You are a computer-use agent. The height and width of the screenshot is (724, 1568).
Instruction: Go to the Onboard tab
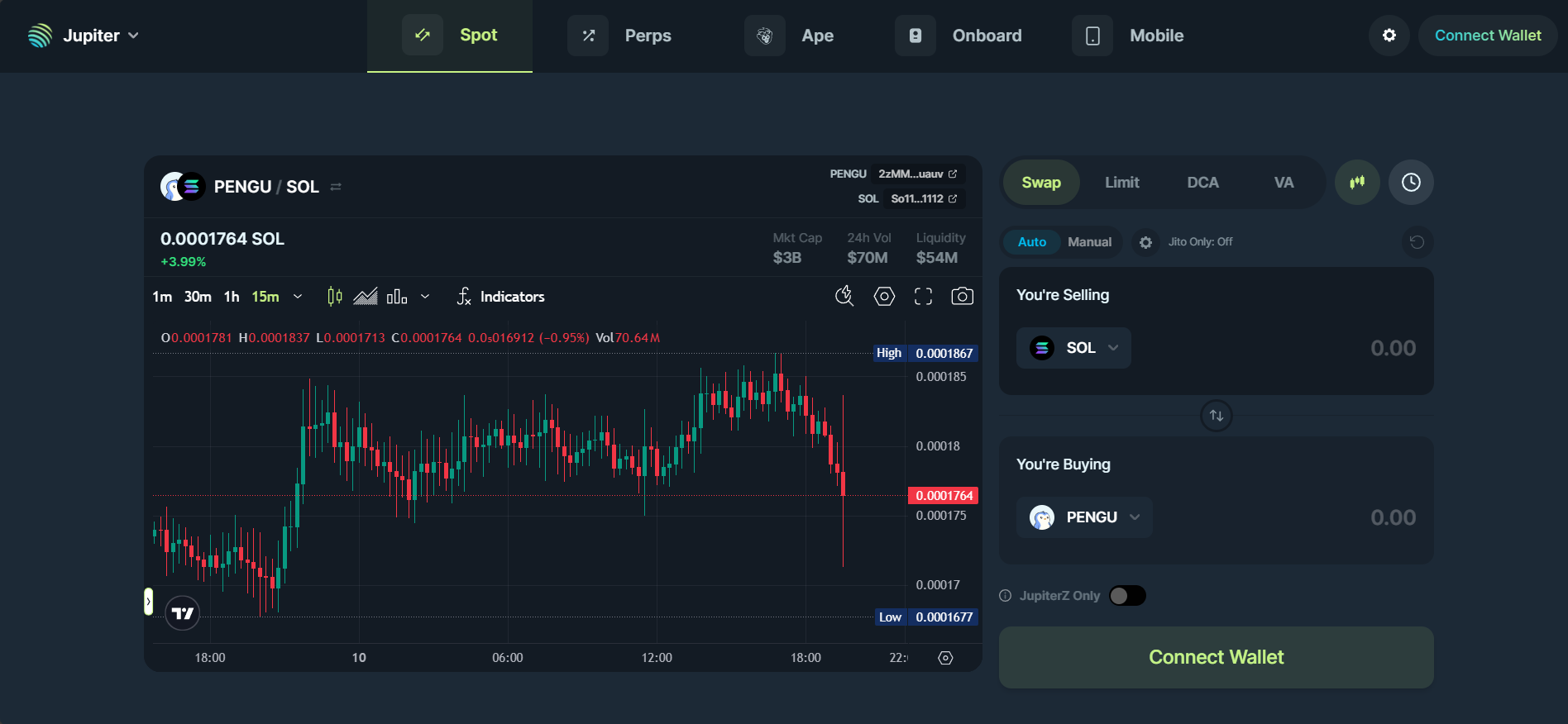[x=958, y=36]
